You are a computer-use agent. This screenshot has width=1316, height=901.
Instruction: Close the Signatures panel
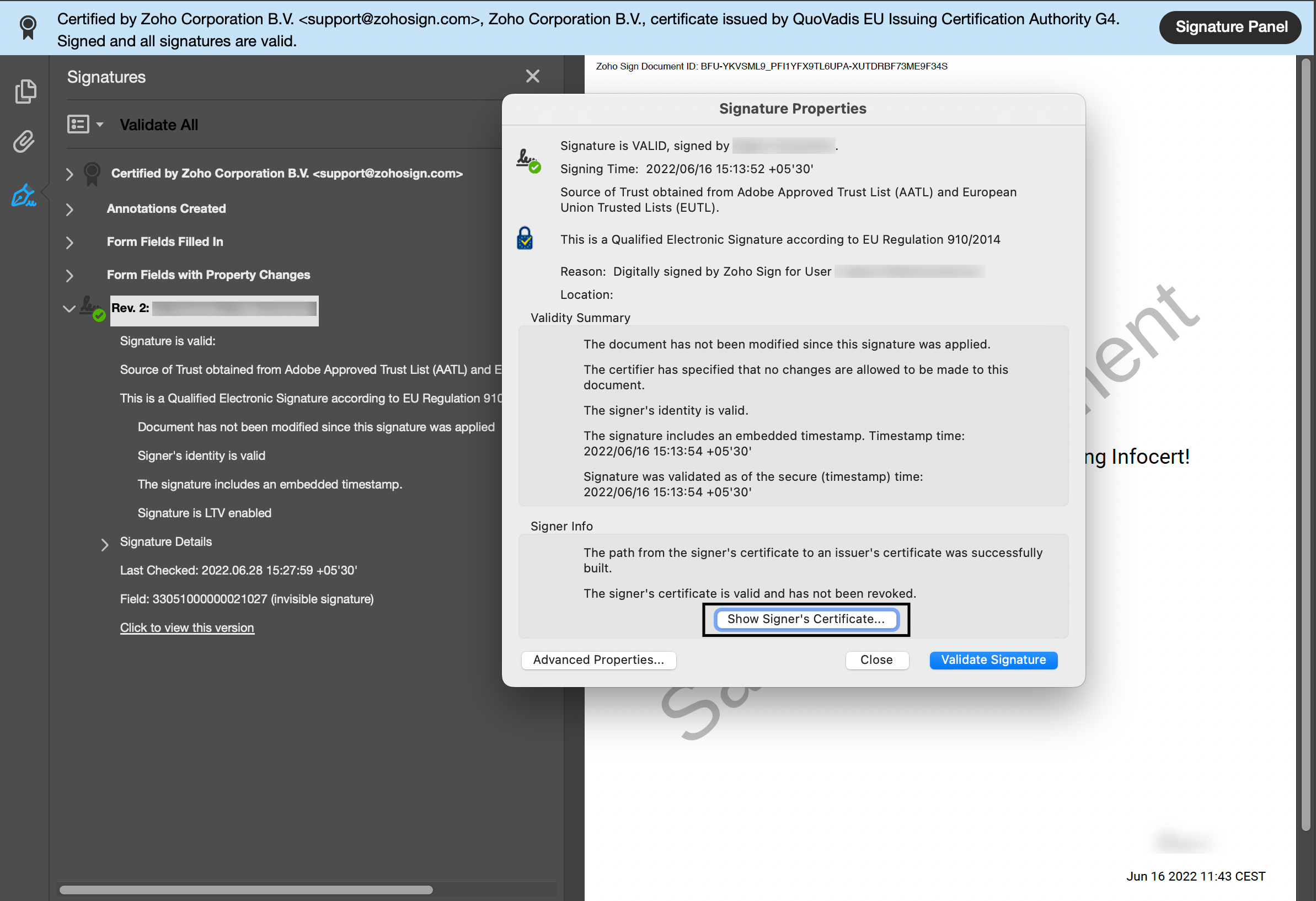coord(532,76)
